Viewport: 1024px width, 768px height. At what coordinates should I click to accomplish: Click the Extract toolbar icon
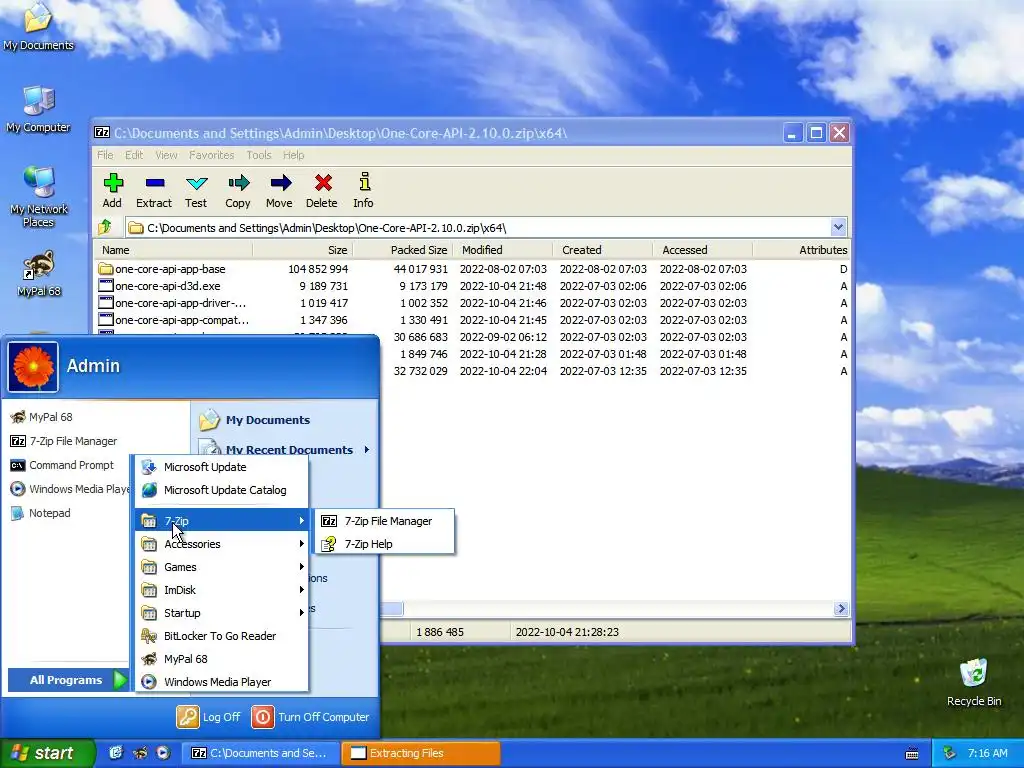point(154,191)
